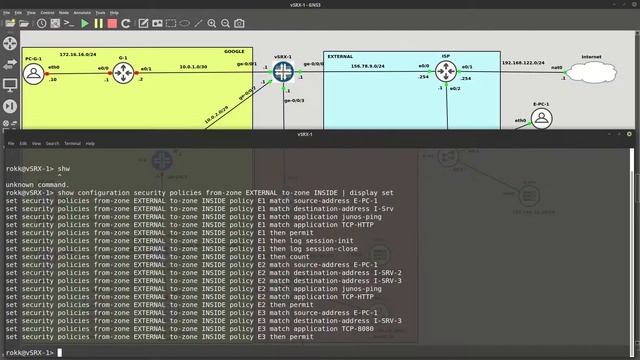Select the Insert picture tool
Image resolution: width=640 pixels, height=360 pixels.
coord(157,23)
